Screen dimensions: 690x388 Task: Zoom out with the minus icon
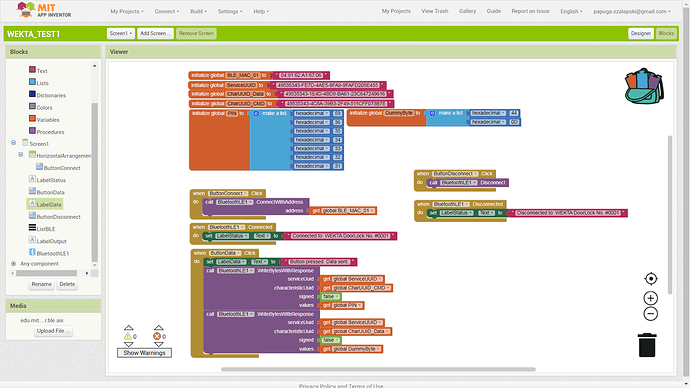pyautogui.click(x=650, y=314)
